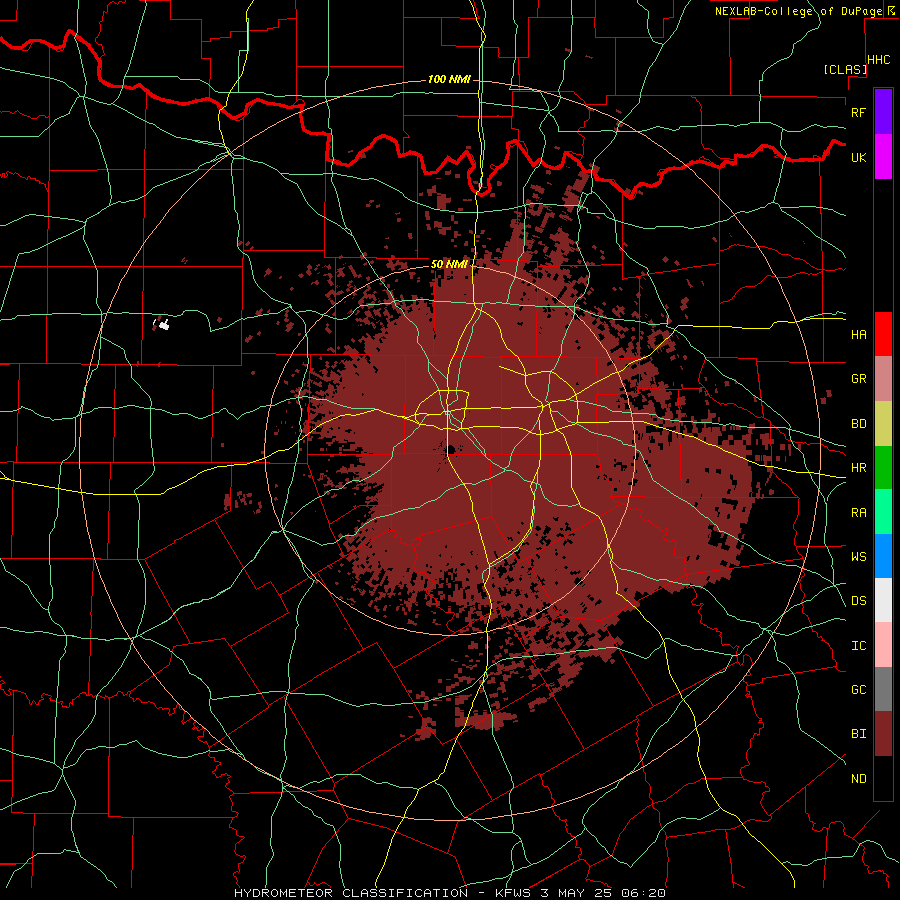Image resolution: width=900 pixels, height=900 pixels.
Task: Click the 50 NMI range ring label
Action: point(449,265)
